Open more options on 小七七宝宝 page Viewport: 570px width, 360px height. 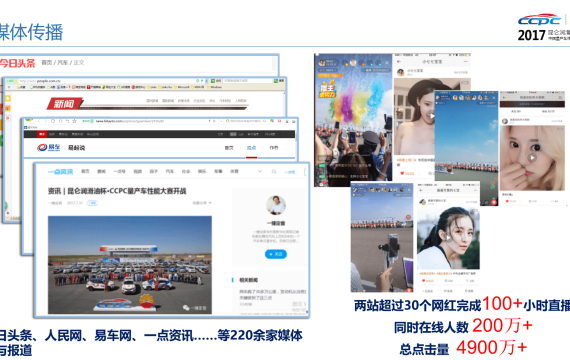coord(465,62)
